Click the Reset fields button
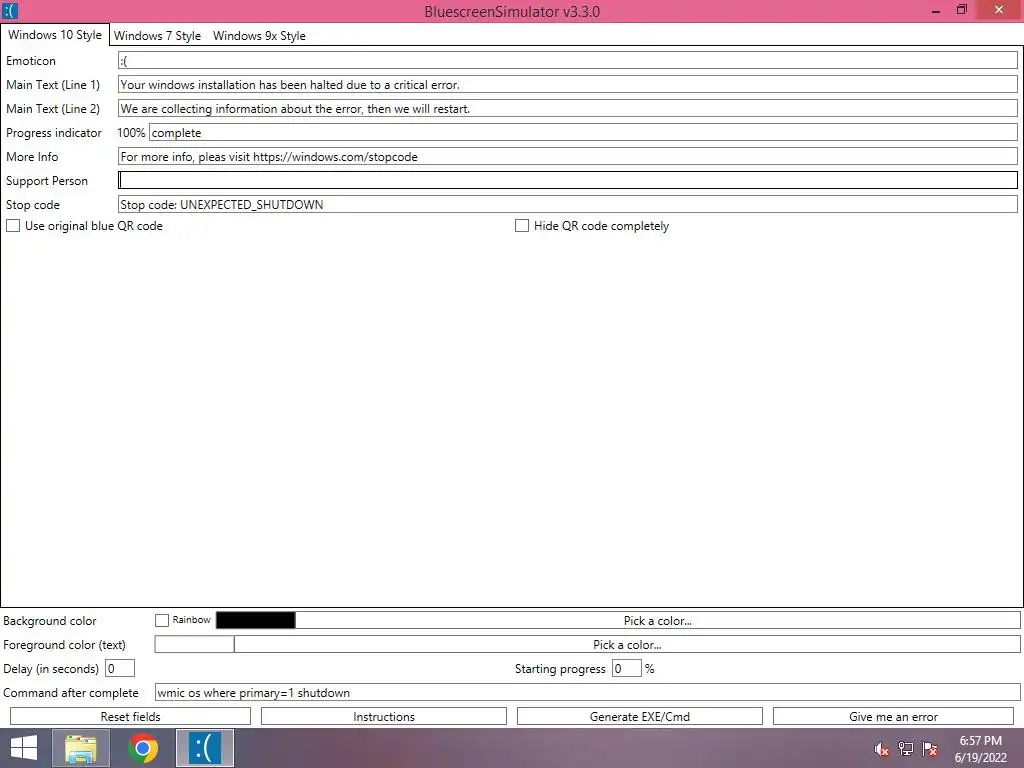This screenshot has width=1024, height=768. point(131,716)
